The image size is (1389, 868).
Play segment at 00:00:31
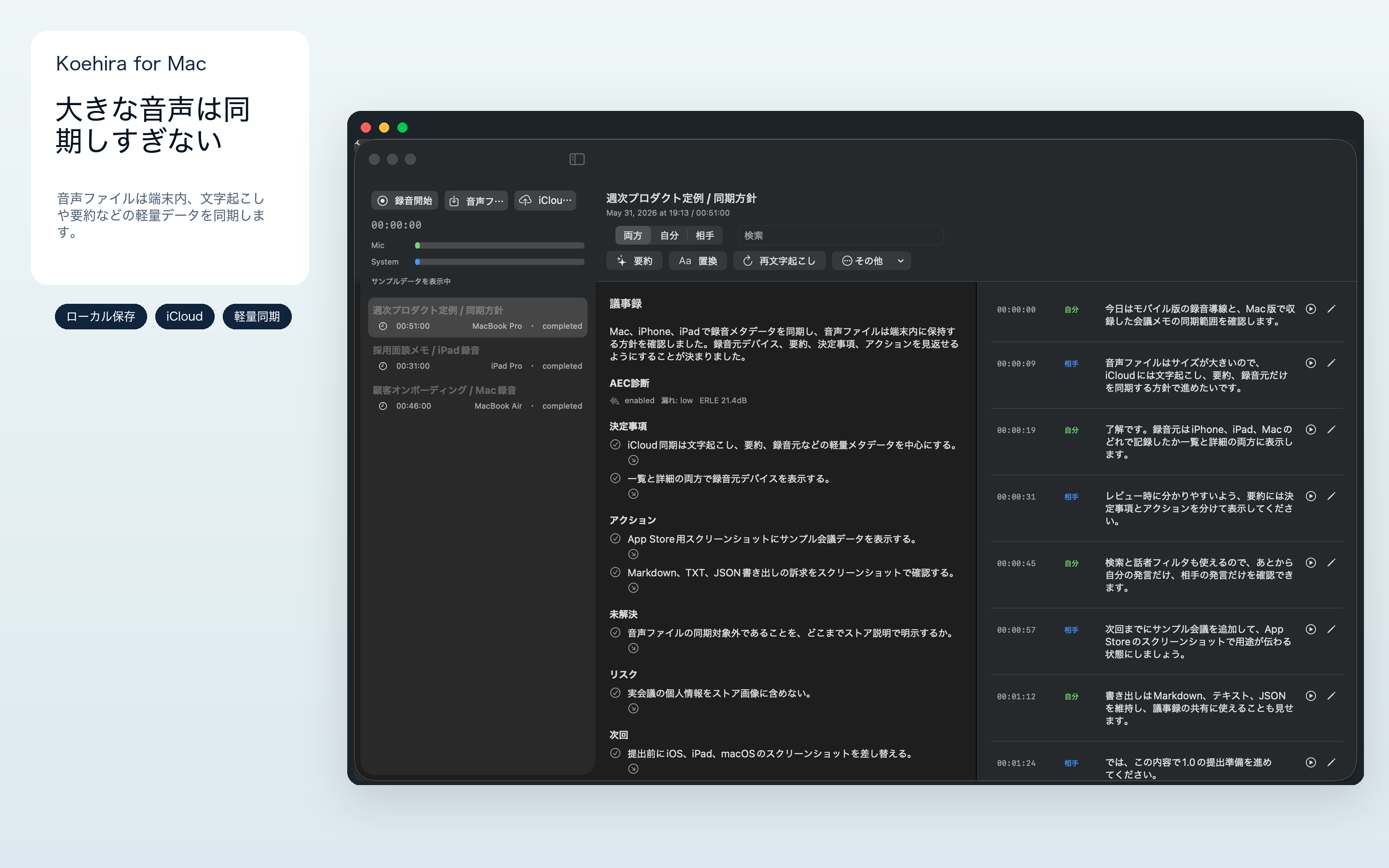tap(1311, 496)
